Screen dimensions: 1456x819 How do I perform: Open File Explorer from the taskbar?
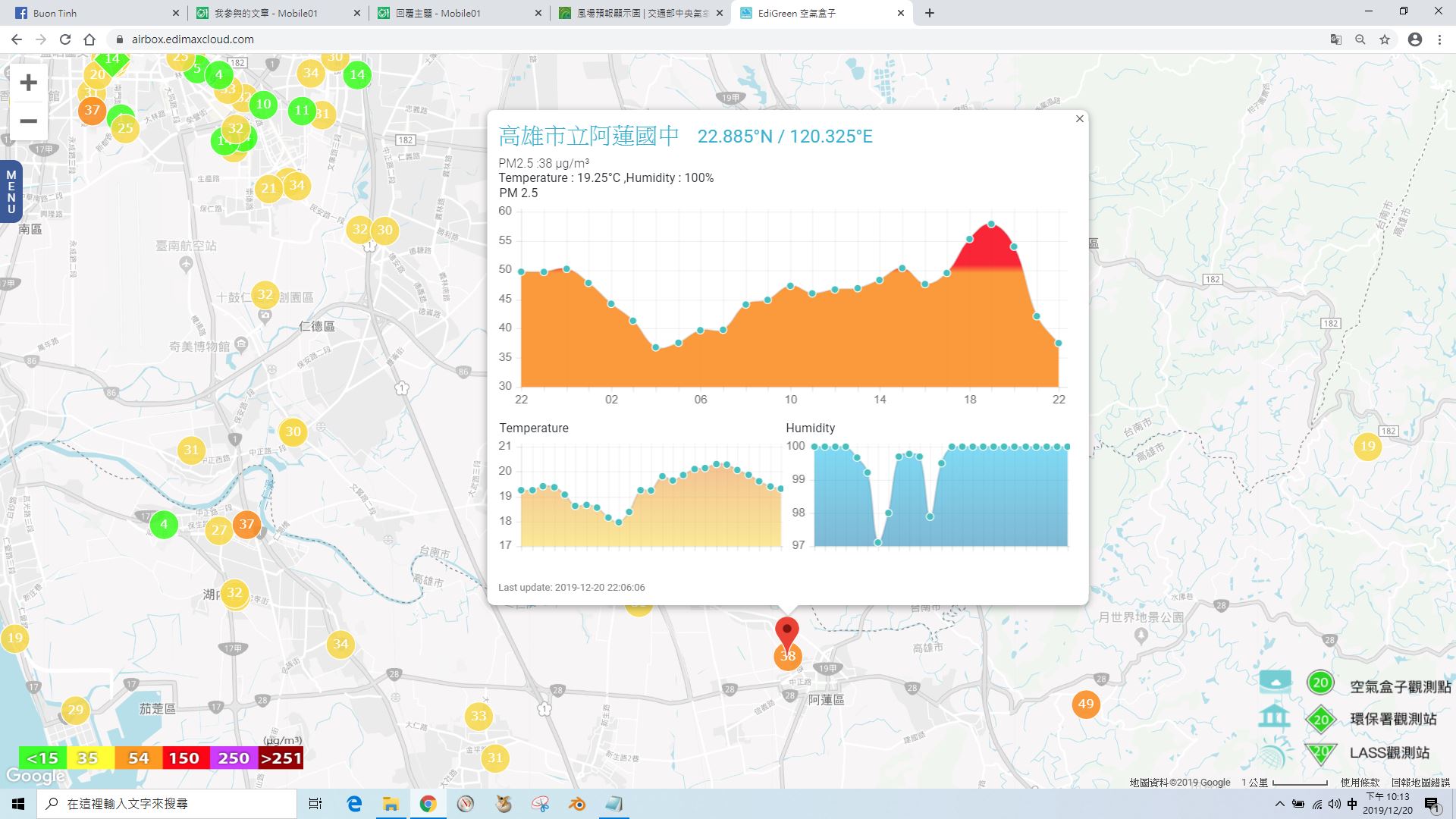point(391,803)
